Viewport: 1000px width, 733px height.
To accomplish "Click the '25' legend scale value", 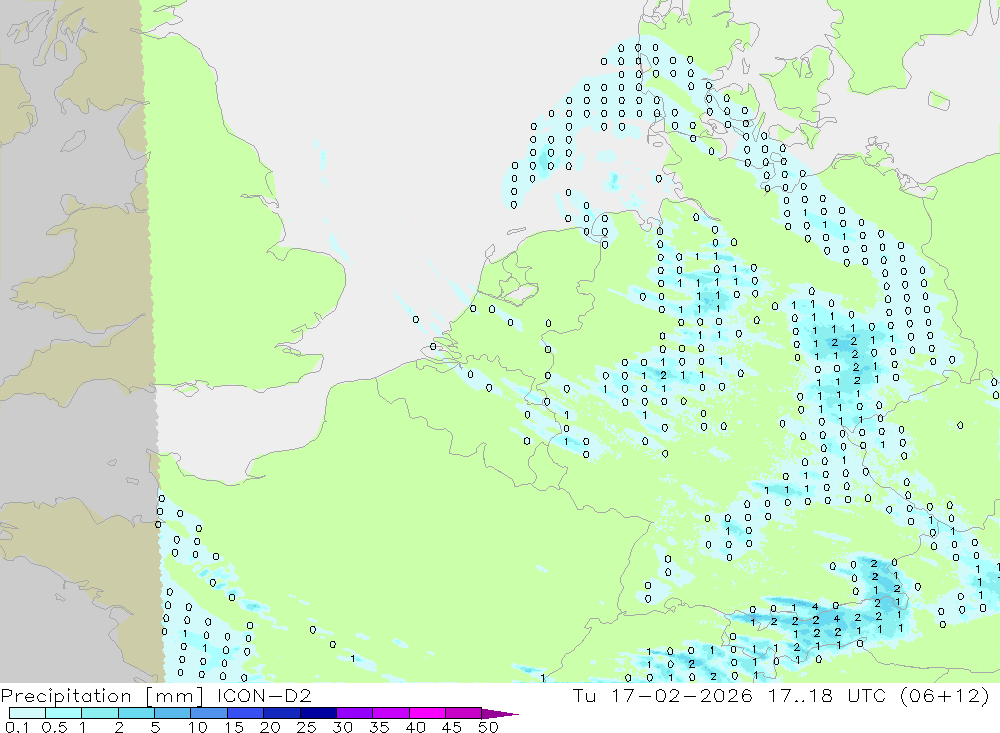I will click(x=306, y=727).
